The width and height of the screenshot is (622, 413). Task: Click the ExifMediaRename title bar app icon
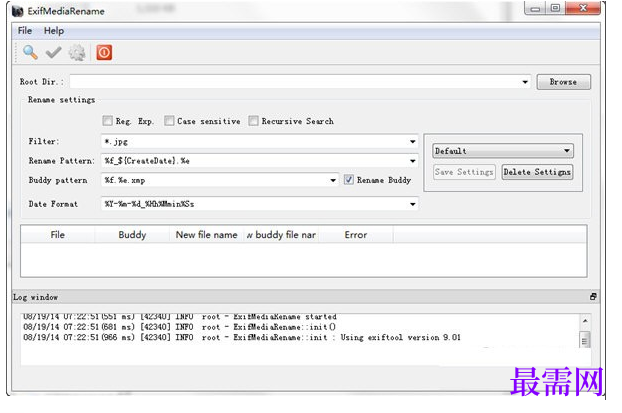coord(18,11)
